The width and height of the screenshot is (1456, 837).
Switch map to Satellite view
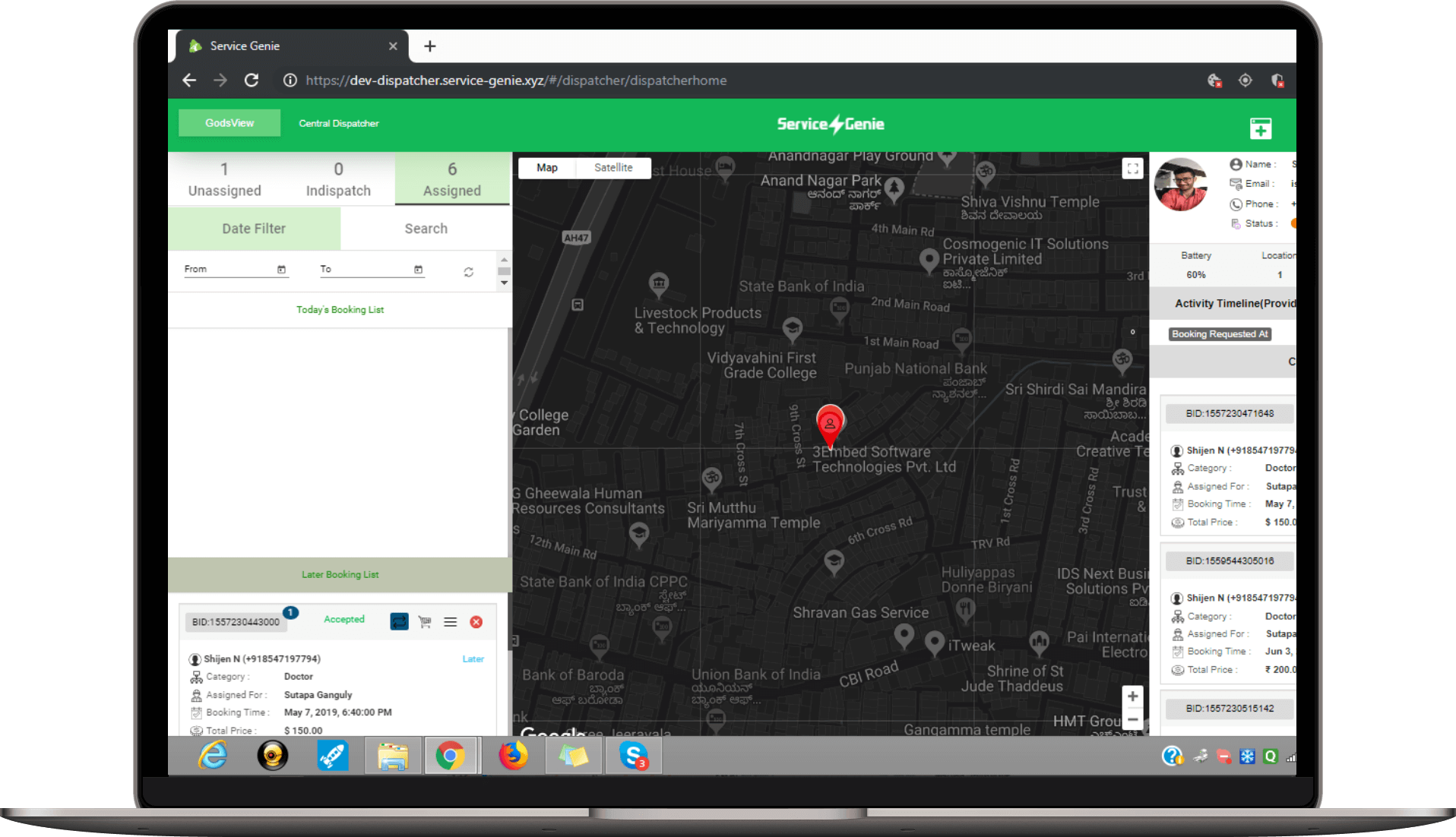[x=613, y=168]
